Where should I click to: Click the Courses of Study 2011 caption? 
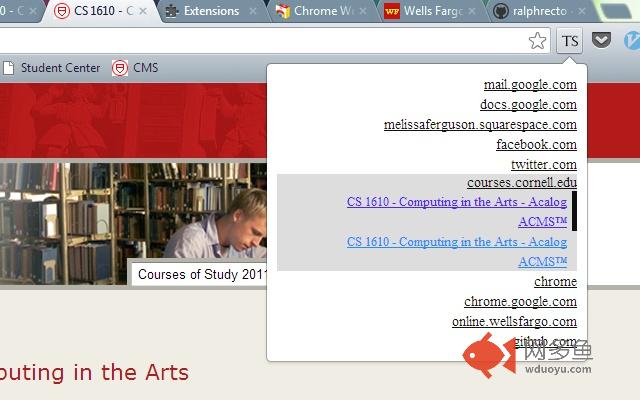point(203,274)
